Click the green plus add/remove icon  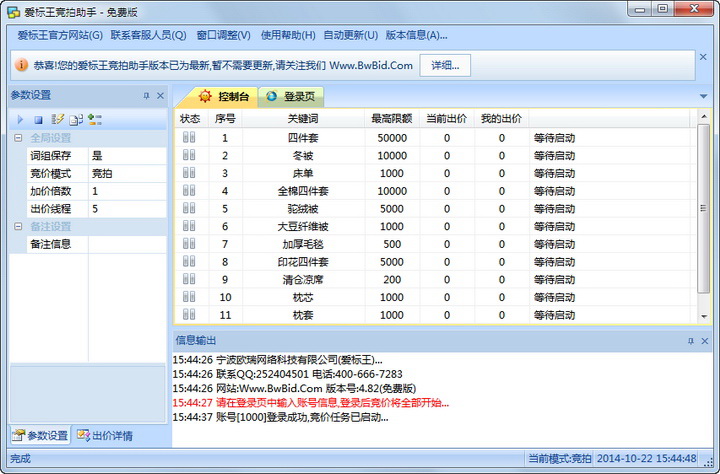[x=95, y=120]
